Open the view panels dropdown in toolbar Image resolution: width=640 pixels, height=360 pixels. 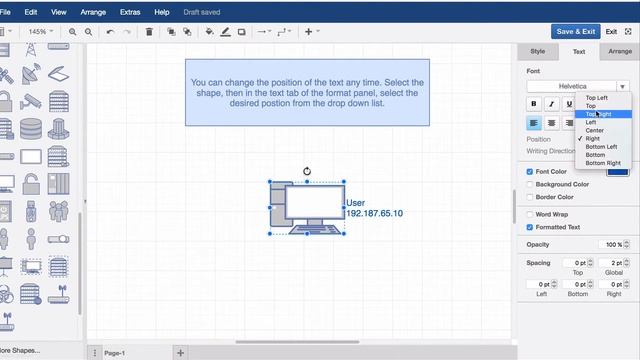(x=6, y=31)
